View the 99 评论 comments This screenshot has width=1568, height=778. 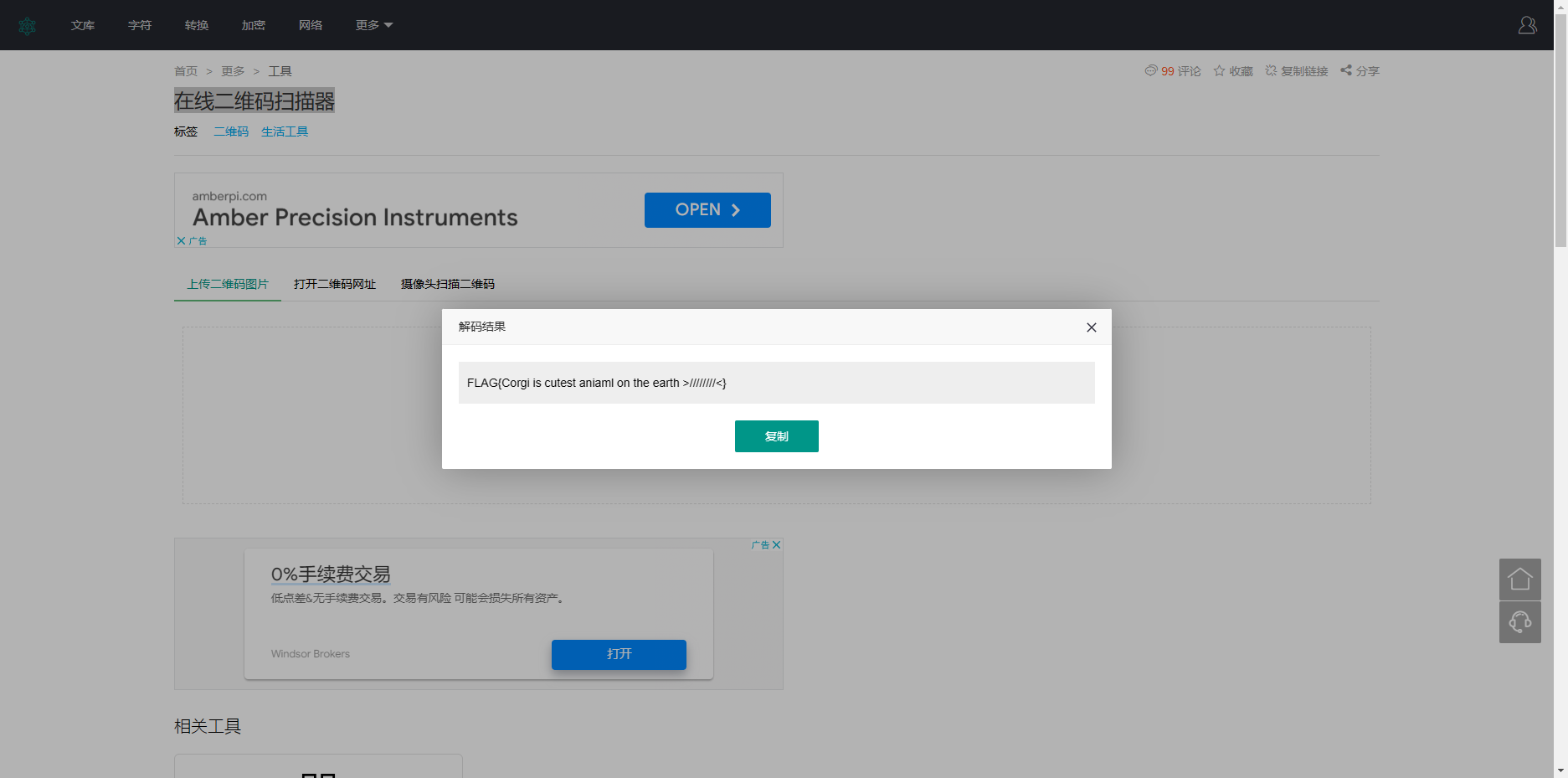[1173, 71]
